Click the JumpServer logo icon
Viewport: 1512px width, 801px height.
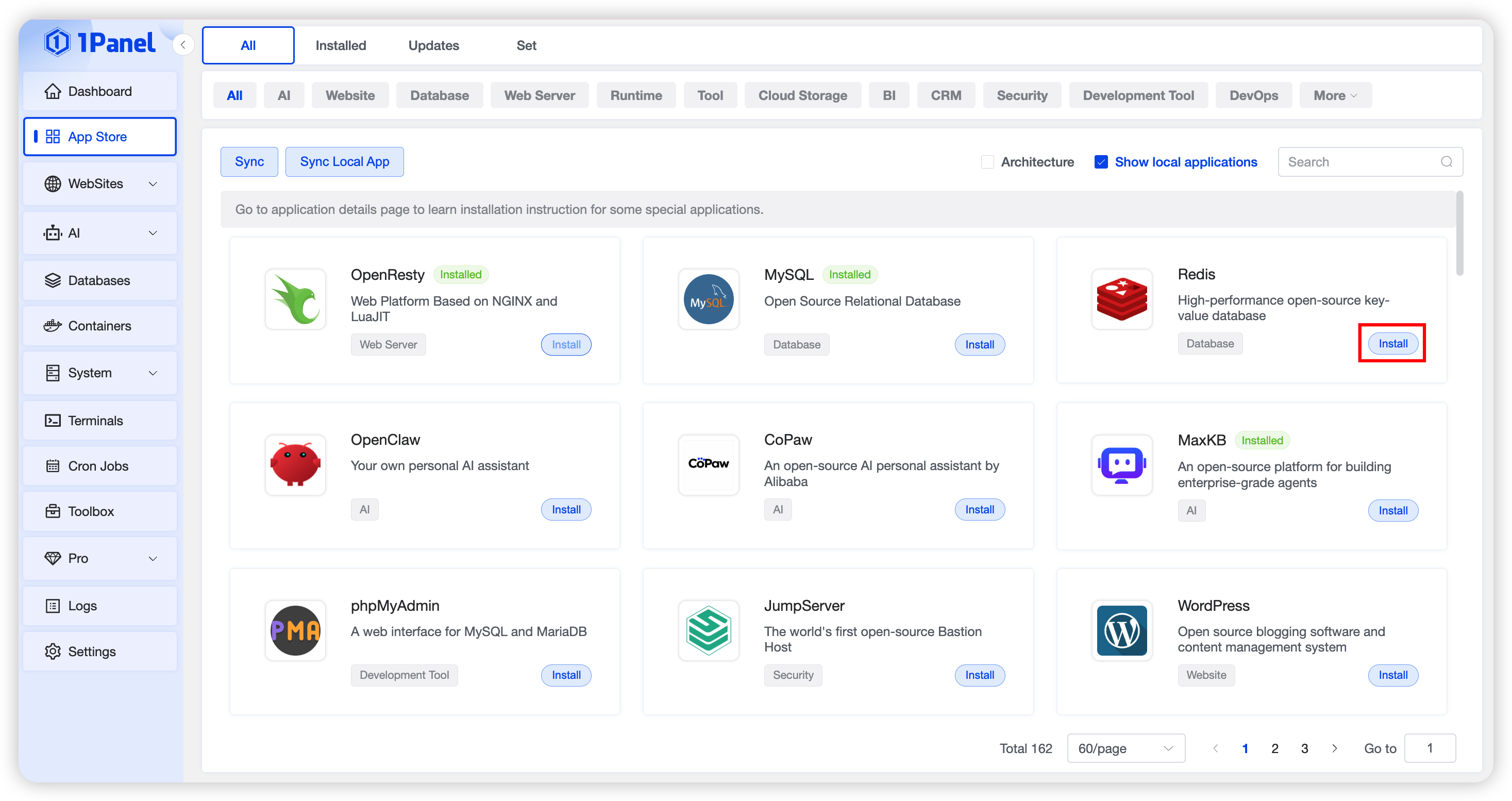click(x=709, y=630)
